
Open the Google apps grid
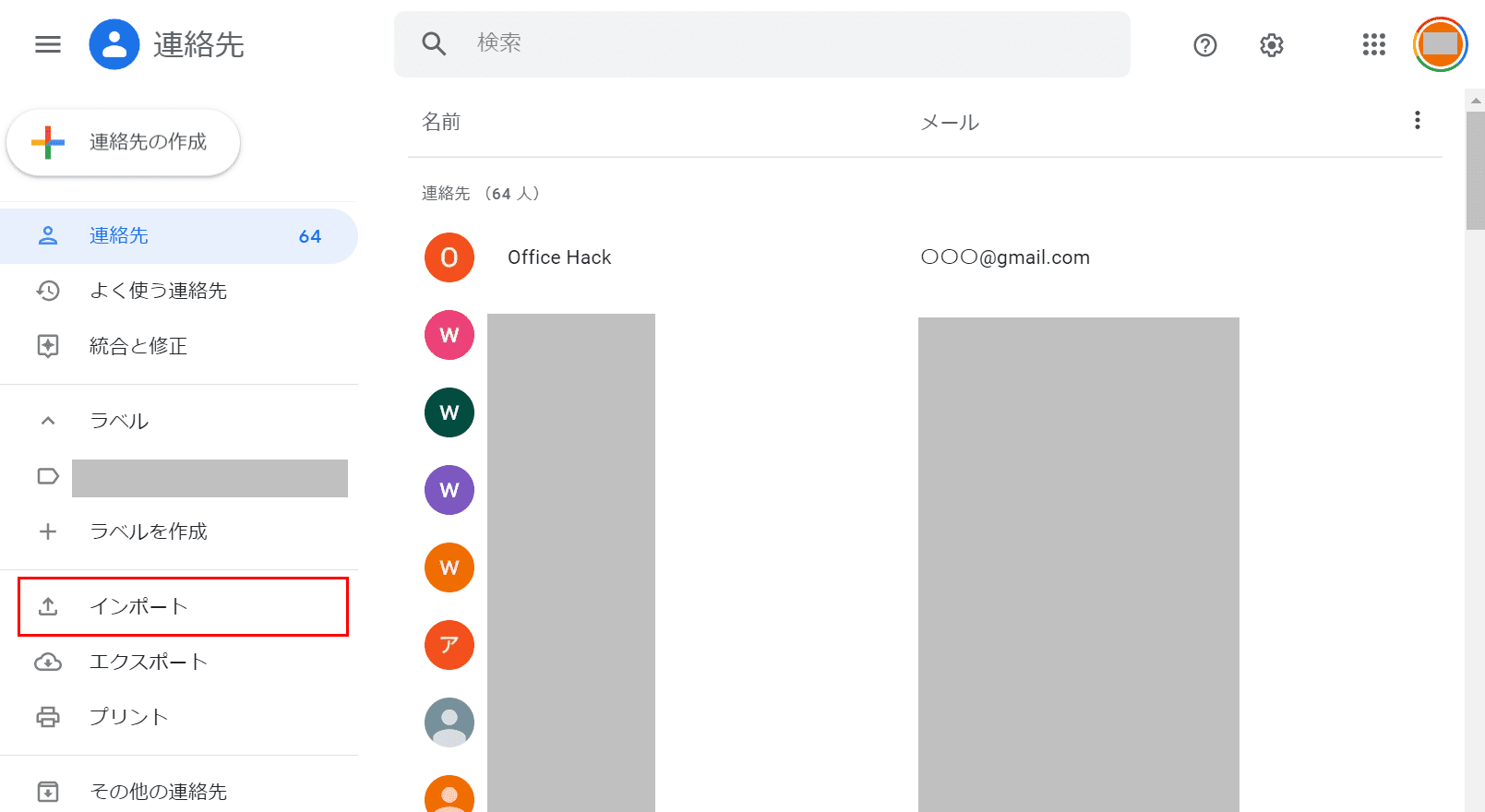[x=1374, y=44]
